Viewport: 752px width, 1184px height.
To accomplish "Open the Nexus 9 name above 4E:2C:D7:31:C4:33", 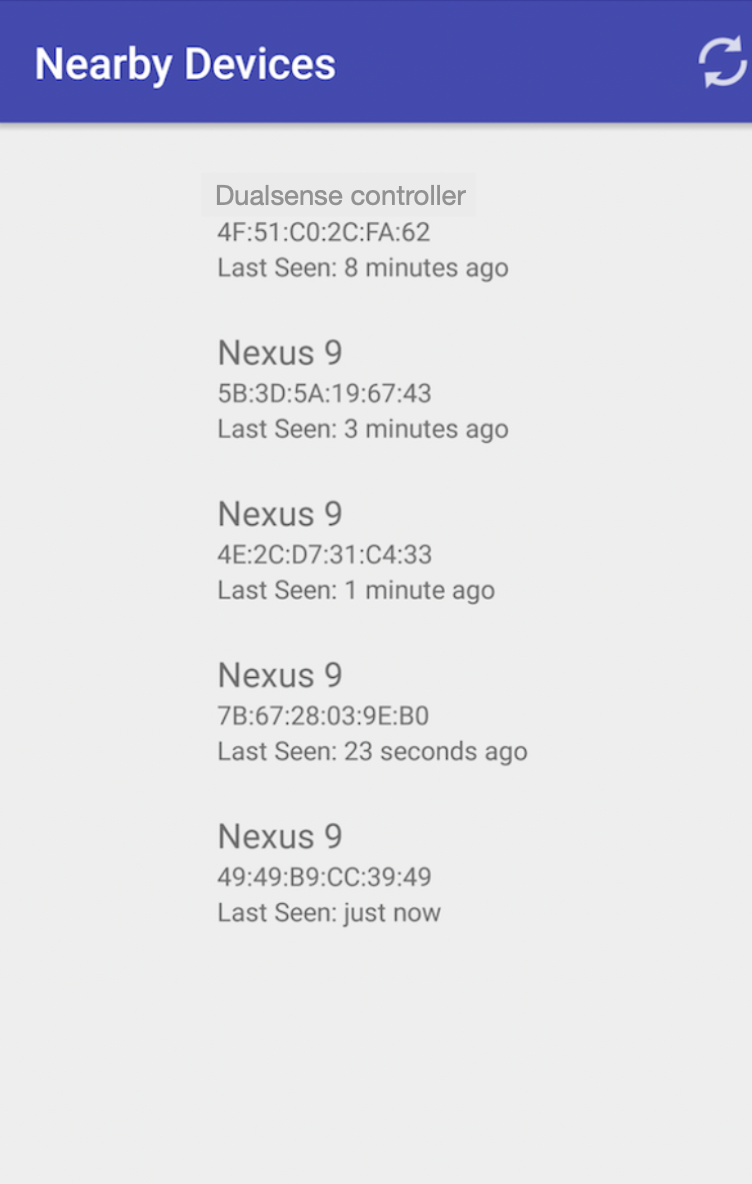I will pos(280,514).
